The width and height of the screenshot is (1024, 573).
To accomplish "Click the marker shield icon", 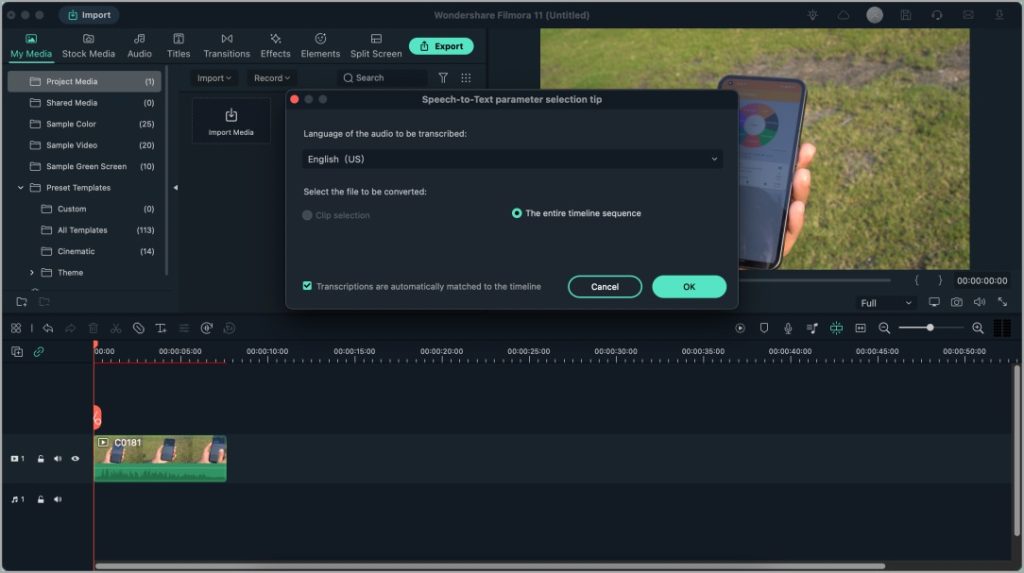I will coord(763,328).
